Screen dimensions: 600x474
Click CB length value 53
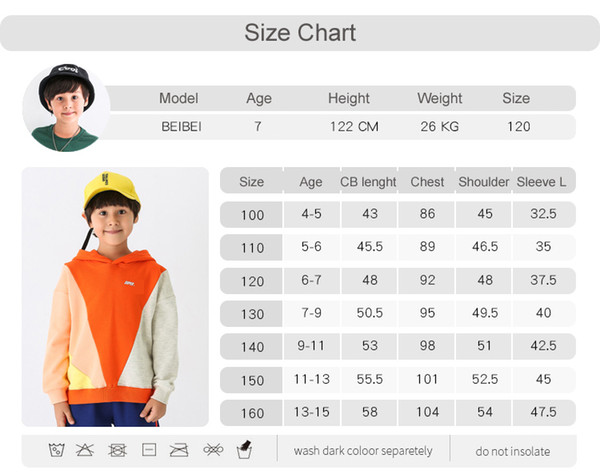pyautogui.click(x=370, y=346)
